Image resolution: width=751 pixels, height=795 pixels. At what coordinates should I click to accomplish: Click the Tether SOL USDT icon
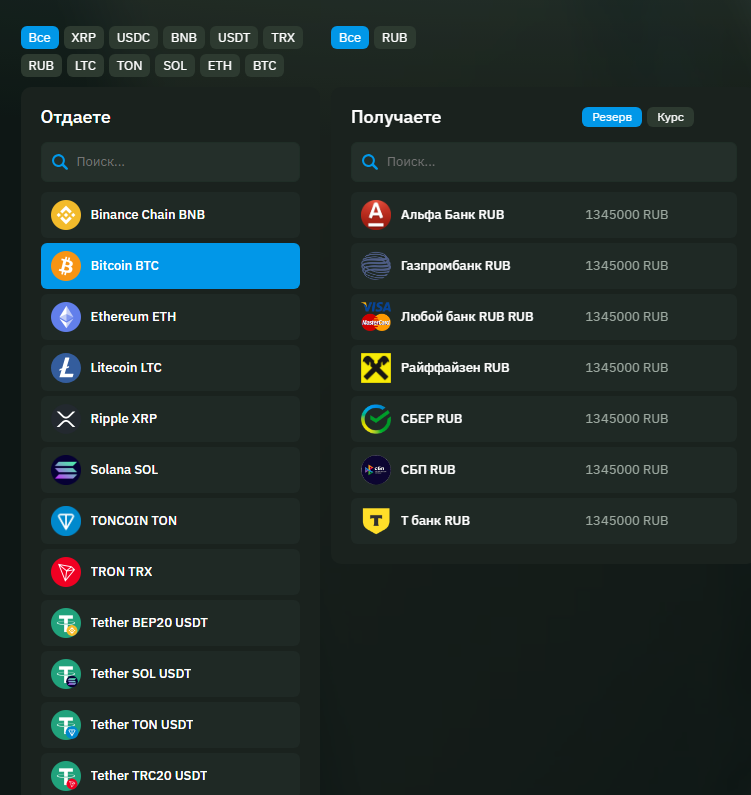66,674
